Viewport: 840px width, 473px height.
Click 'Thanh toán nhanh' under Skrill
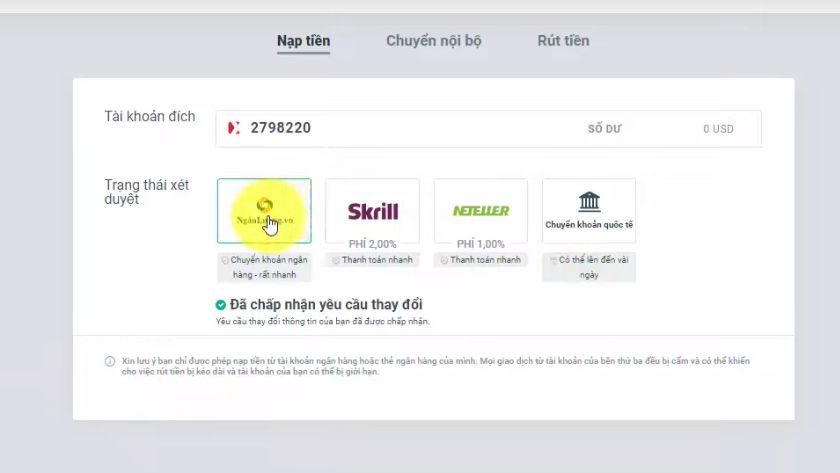377,260
